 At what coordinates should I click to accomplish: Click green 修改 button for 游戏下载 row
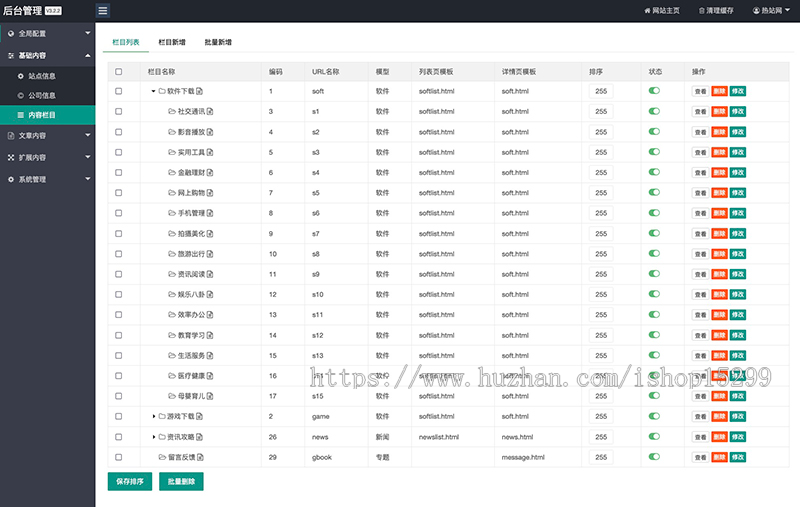(738, 416)
